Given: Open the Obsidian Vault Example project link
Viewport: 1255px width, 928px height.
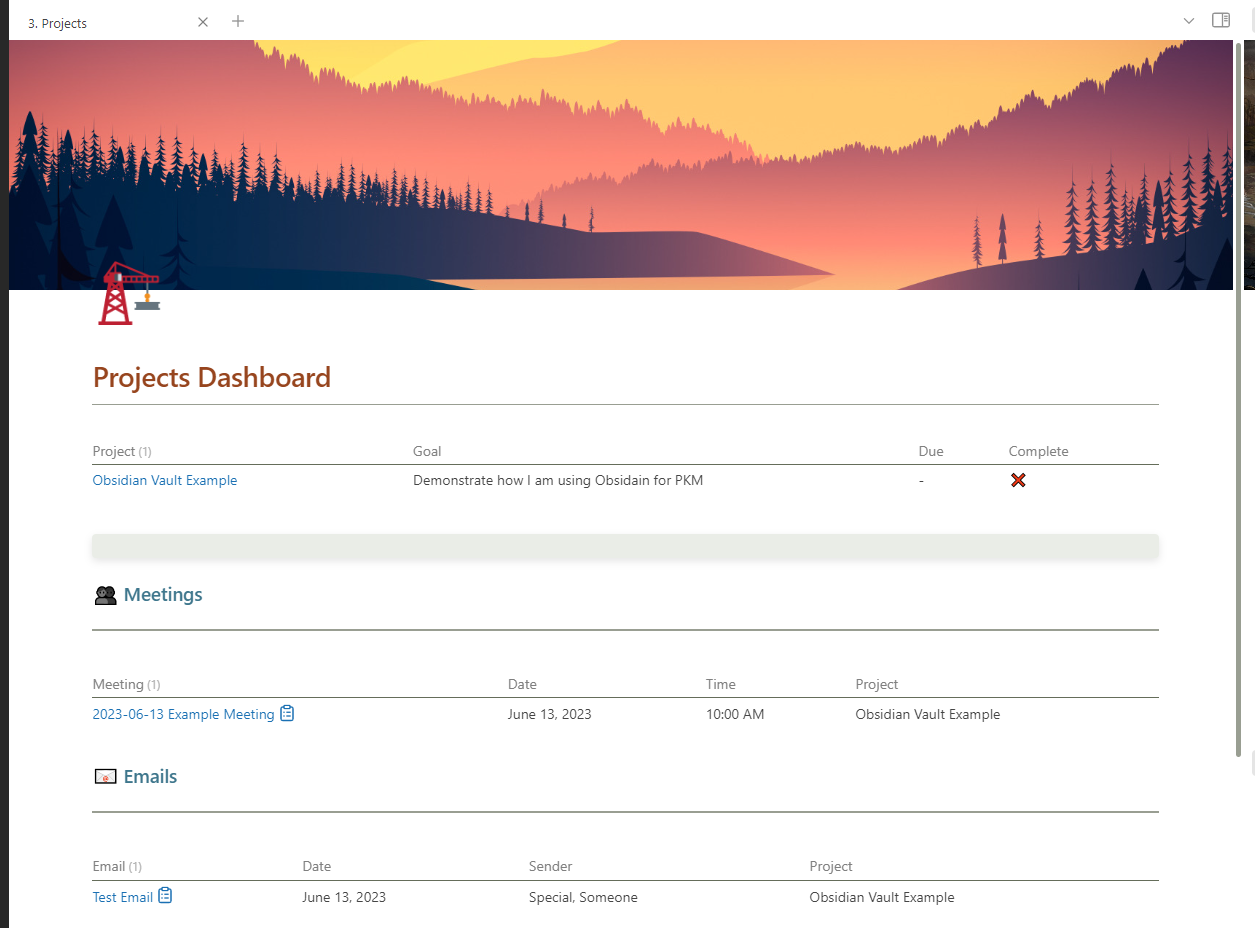Looking at the screenshot, I should 165,480.
